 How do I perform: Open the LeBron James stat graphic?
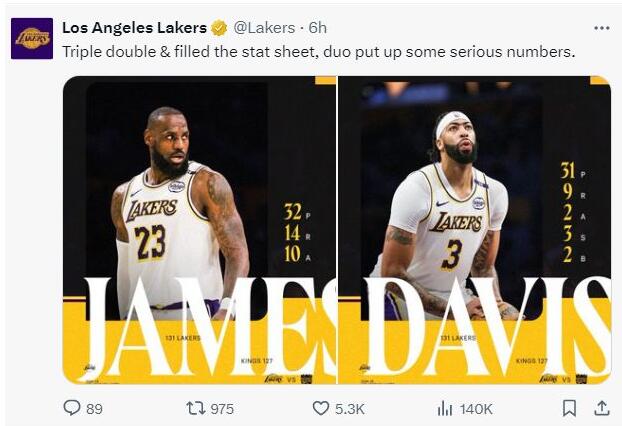[x=199, y=230]
